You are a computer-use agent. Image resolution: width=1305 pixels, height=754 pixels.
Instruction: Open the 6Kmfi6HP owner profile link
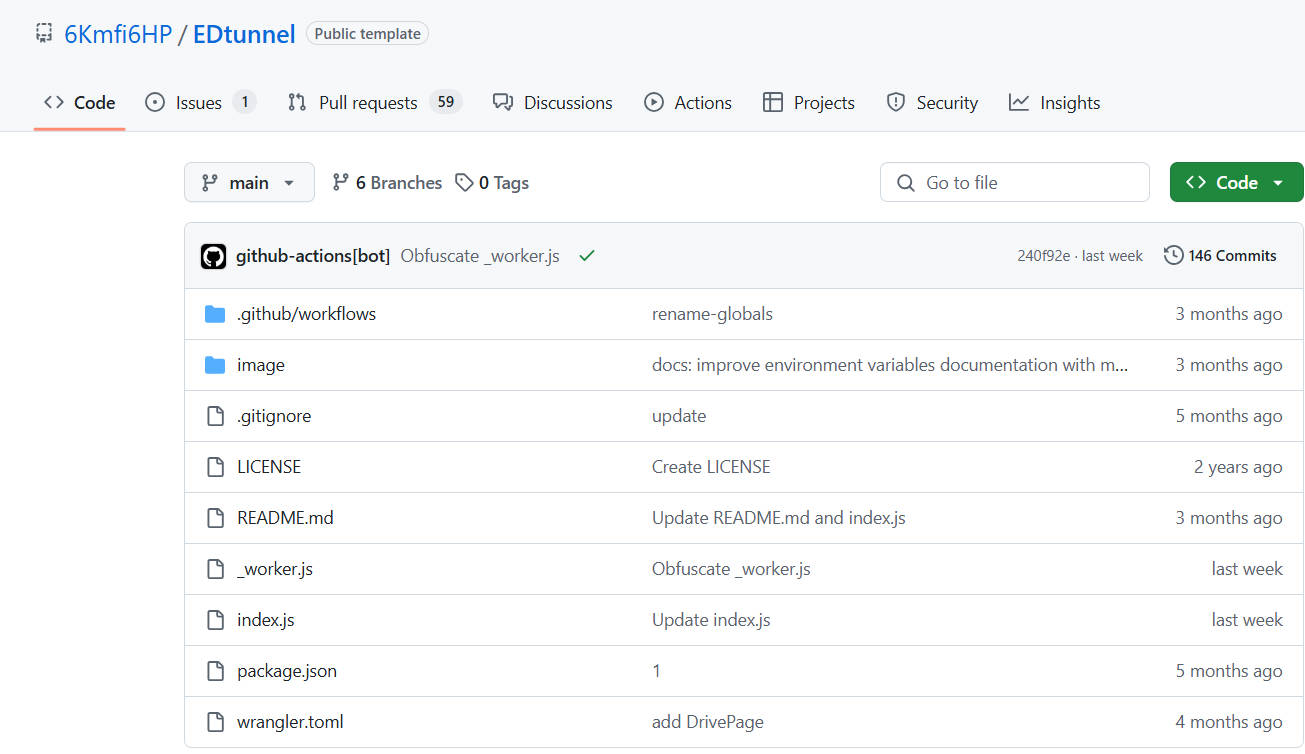[x=118, y=34]
